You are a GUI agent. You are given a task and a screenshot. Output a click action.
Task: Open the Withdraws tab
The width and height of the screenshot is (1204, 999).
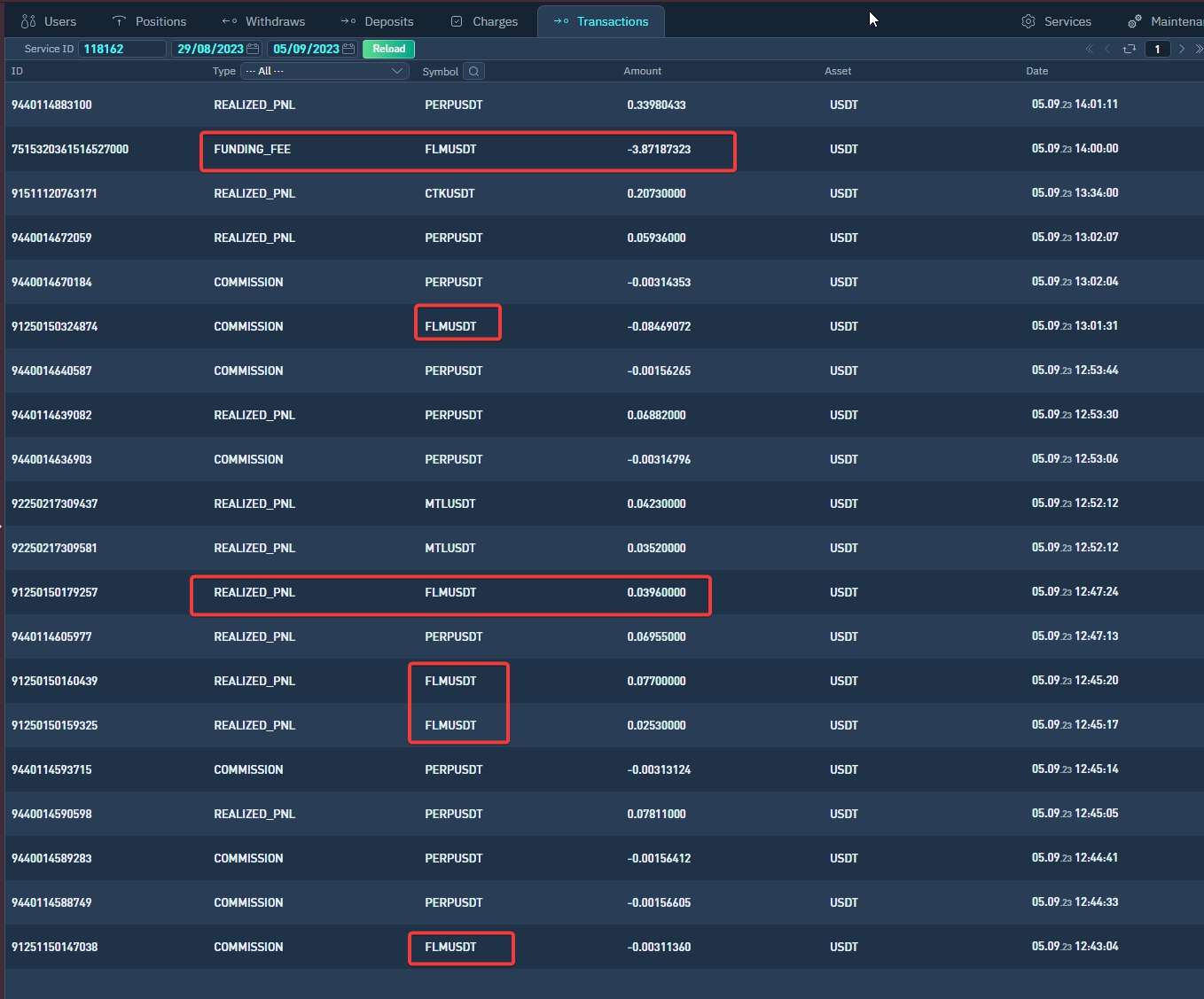[x=263, y=21]
